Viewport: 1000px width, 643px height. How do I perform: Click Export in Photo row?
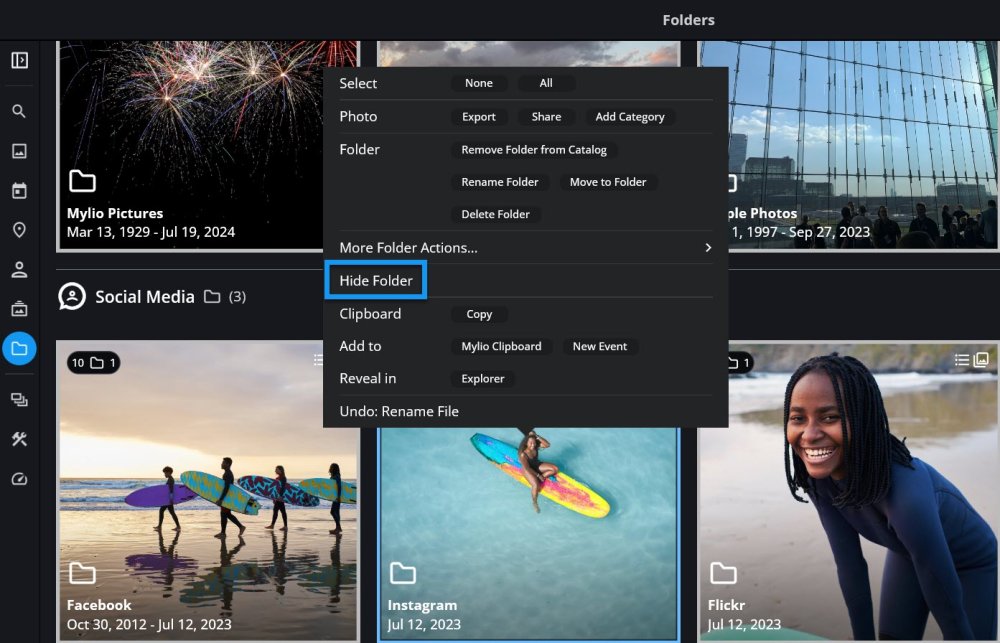pyautogui.click(x=479, y=117)
